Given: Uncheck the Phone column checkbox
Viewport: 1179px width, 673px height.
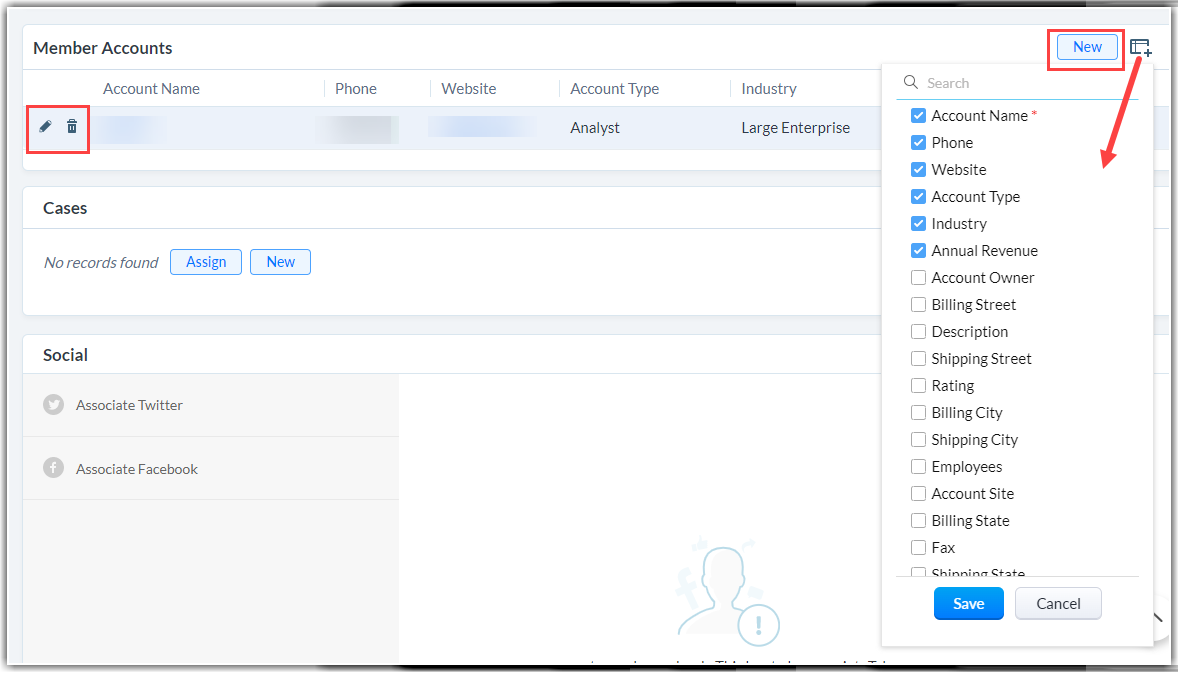Looking at the screenshot, I should click(918, 143).
